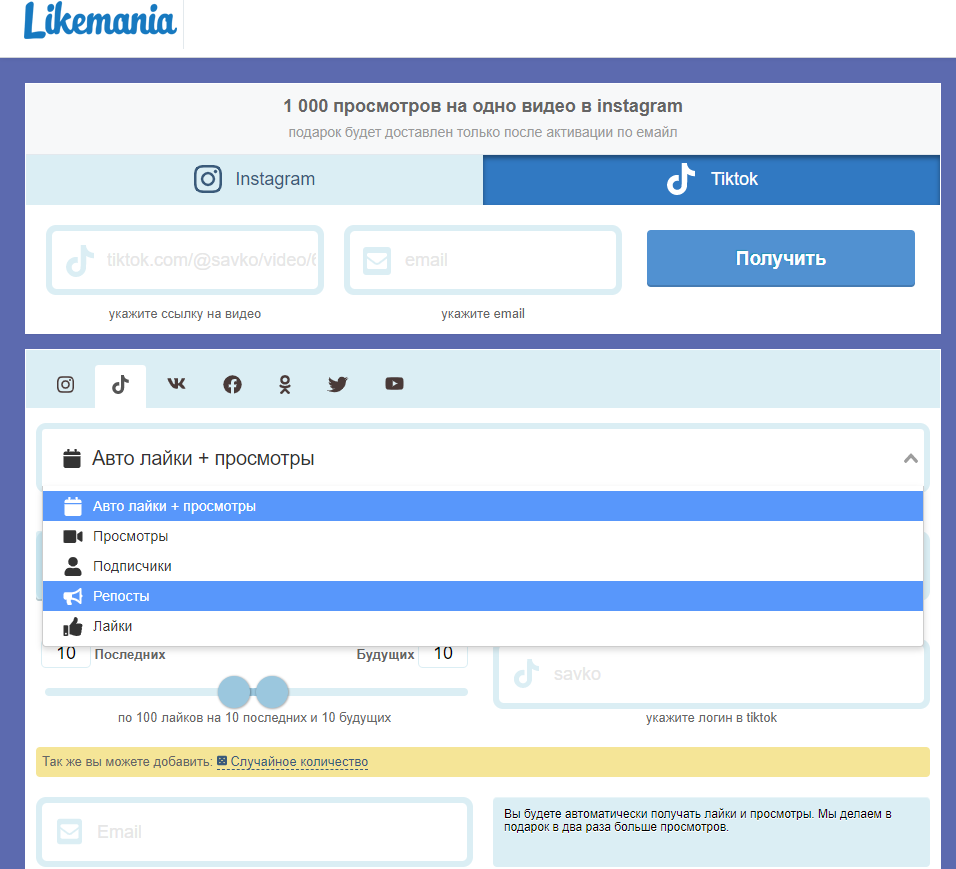Viewport: 956px width, 869px height.
Task: Choose Репосты option in dropdown list
Action: click(x=483, y=596)
